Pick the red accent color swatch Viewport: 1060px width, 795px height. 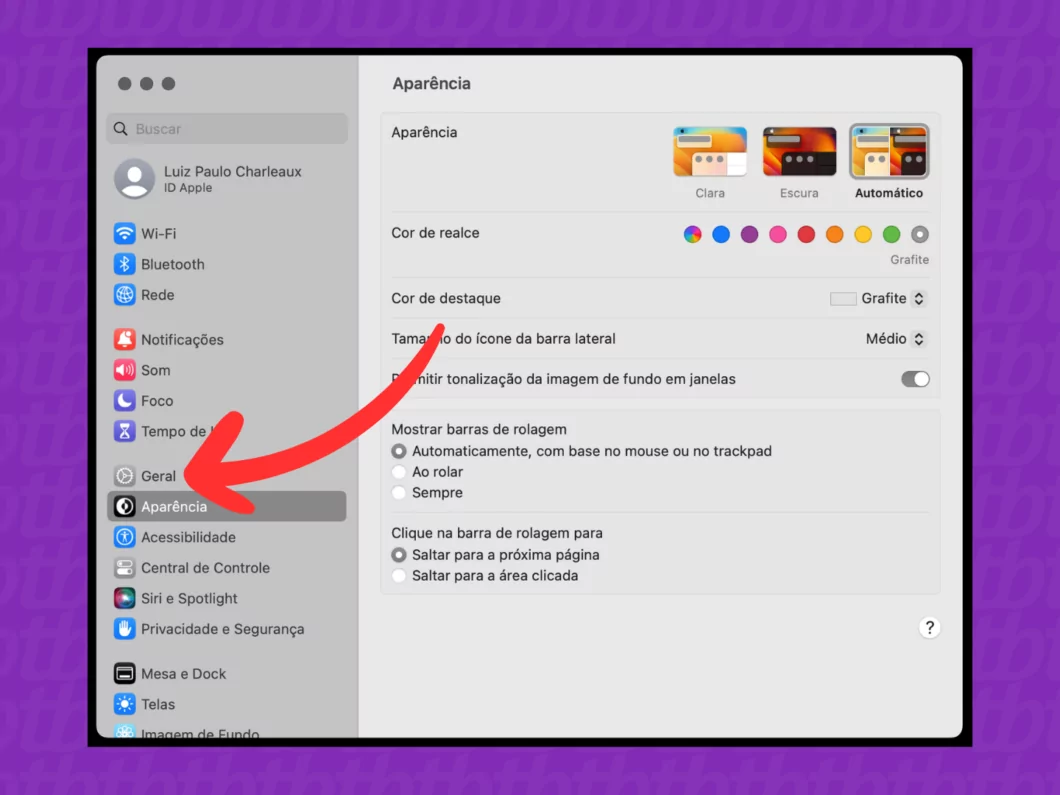tap(806, 235)
